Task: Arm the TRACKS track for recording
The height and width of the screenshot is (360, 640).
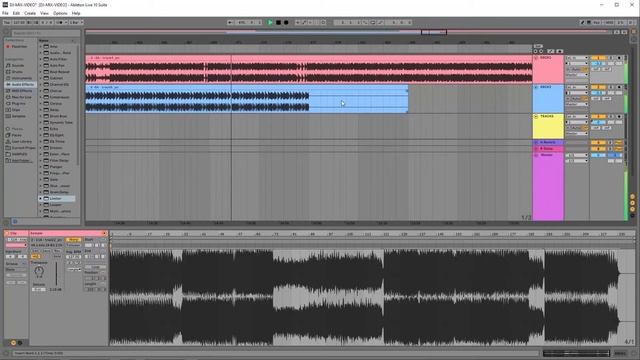Action: 619,117
